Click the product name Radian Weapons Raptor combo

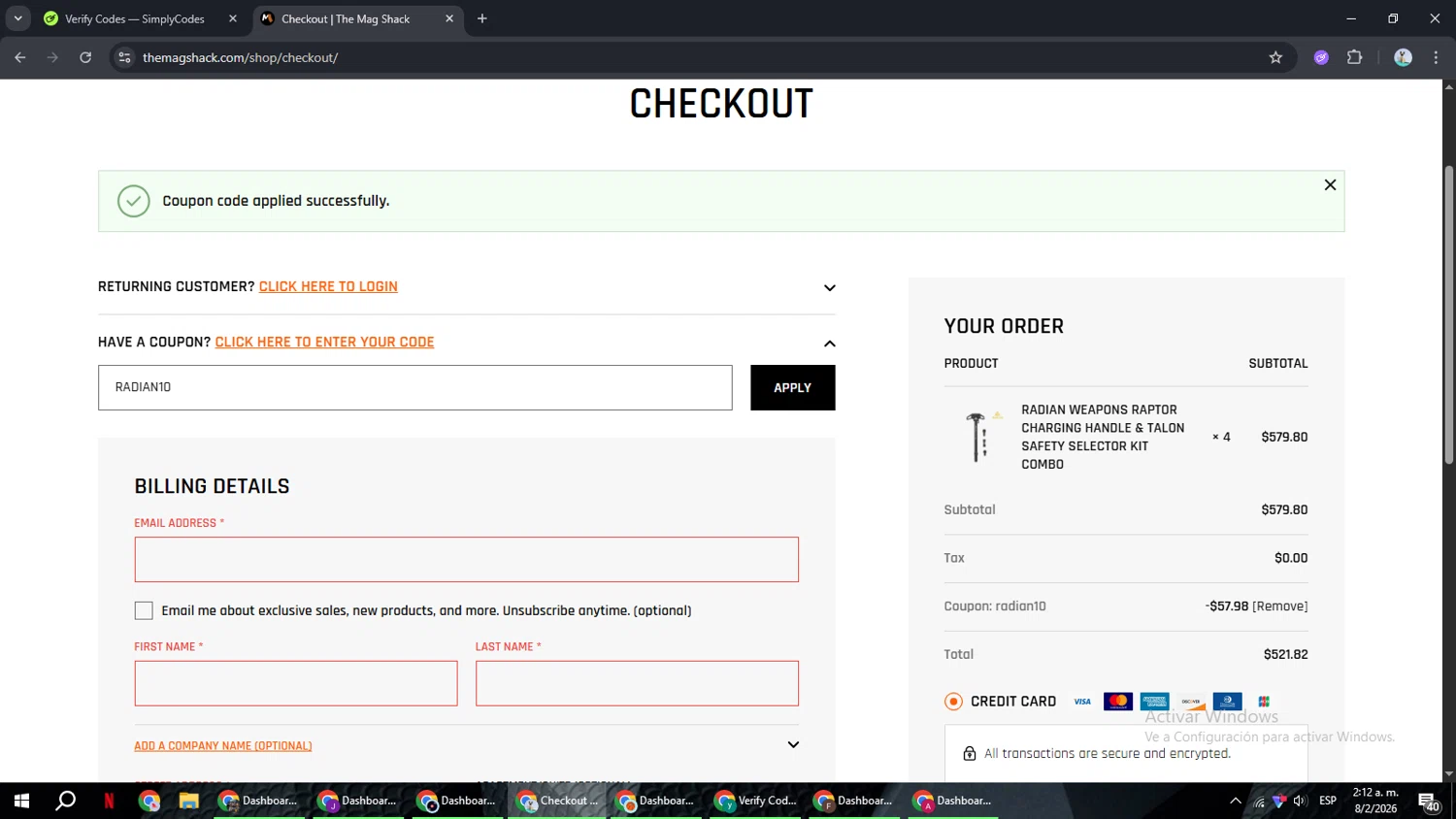(x=1103, y=437)
